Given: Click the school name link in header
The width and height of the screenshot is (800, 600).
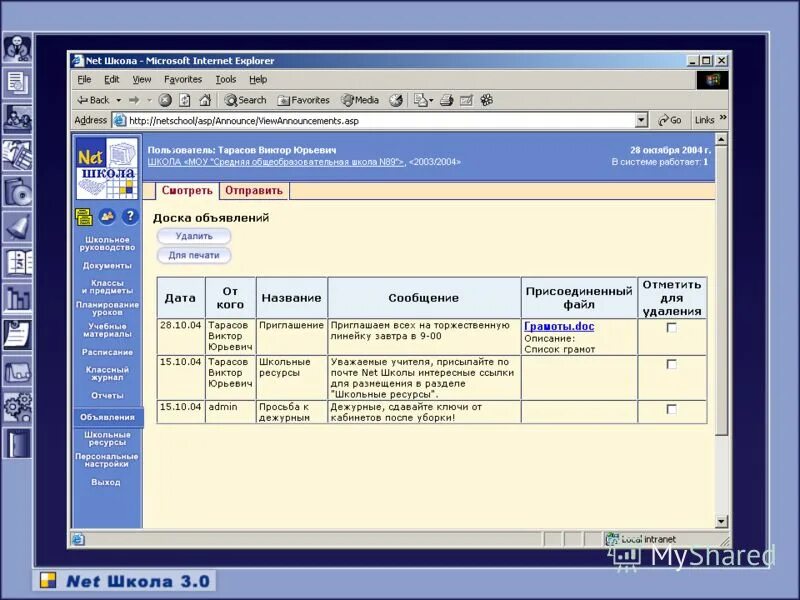Looking at the screenshot, I should pyautogui.click(x=276, y=162).
